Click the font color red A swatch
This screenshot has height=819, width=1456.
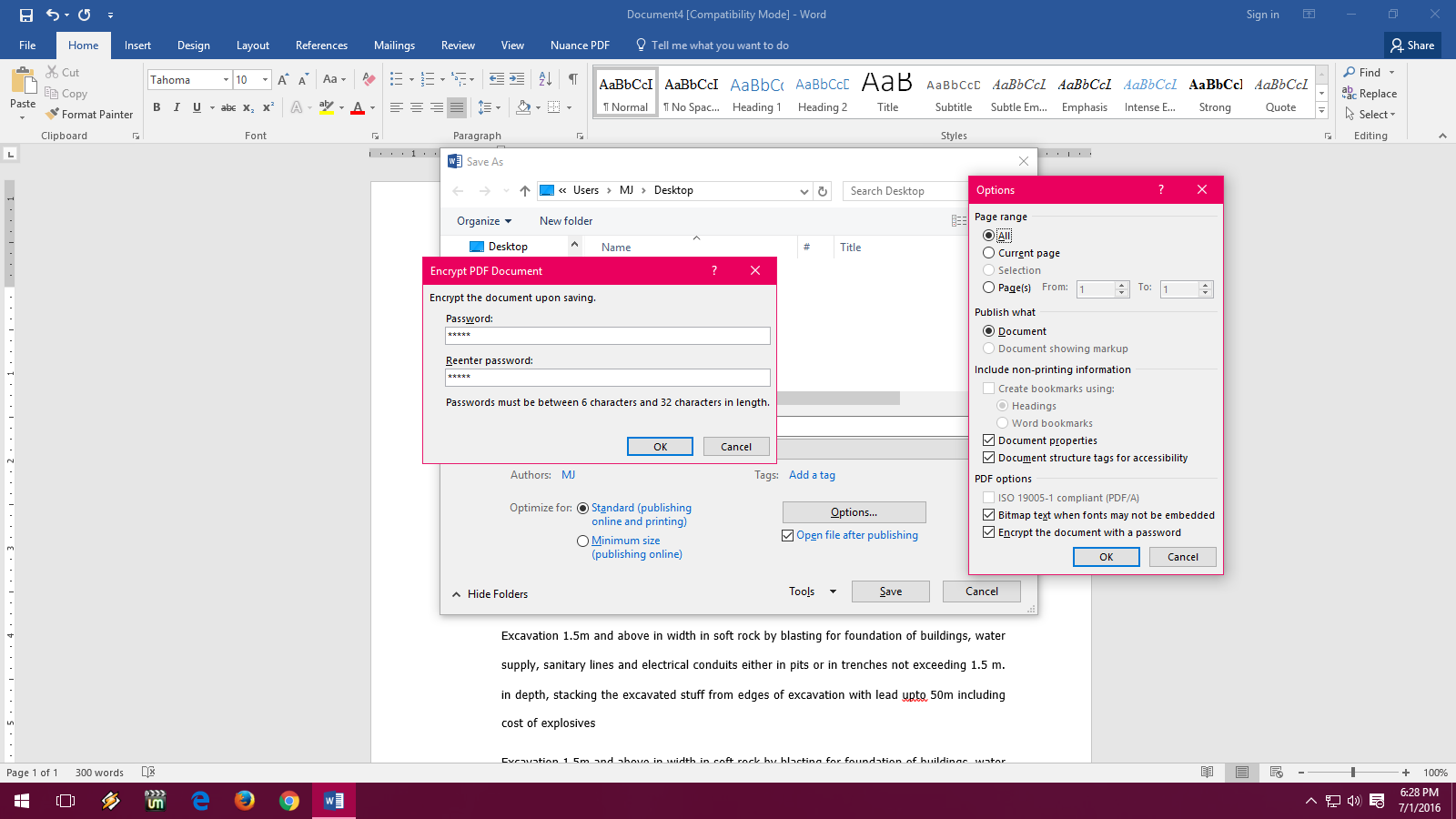tap(358, 107)
